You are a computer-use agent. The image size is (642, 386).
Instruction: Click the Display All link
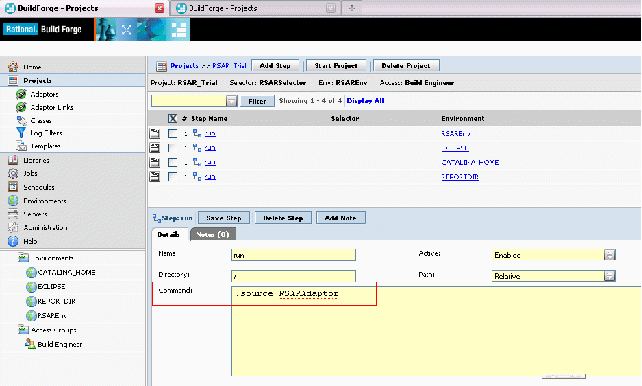coord(365,100)
